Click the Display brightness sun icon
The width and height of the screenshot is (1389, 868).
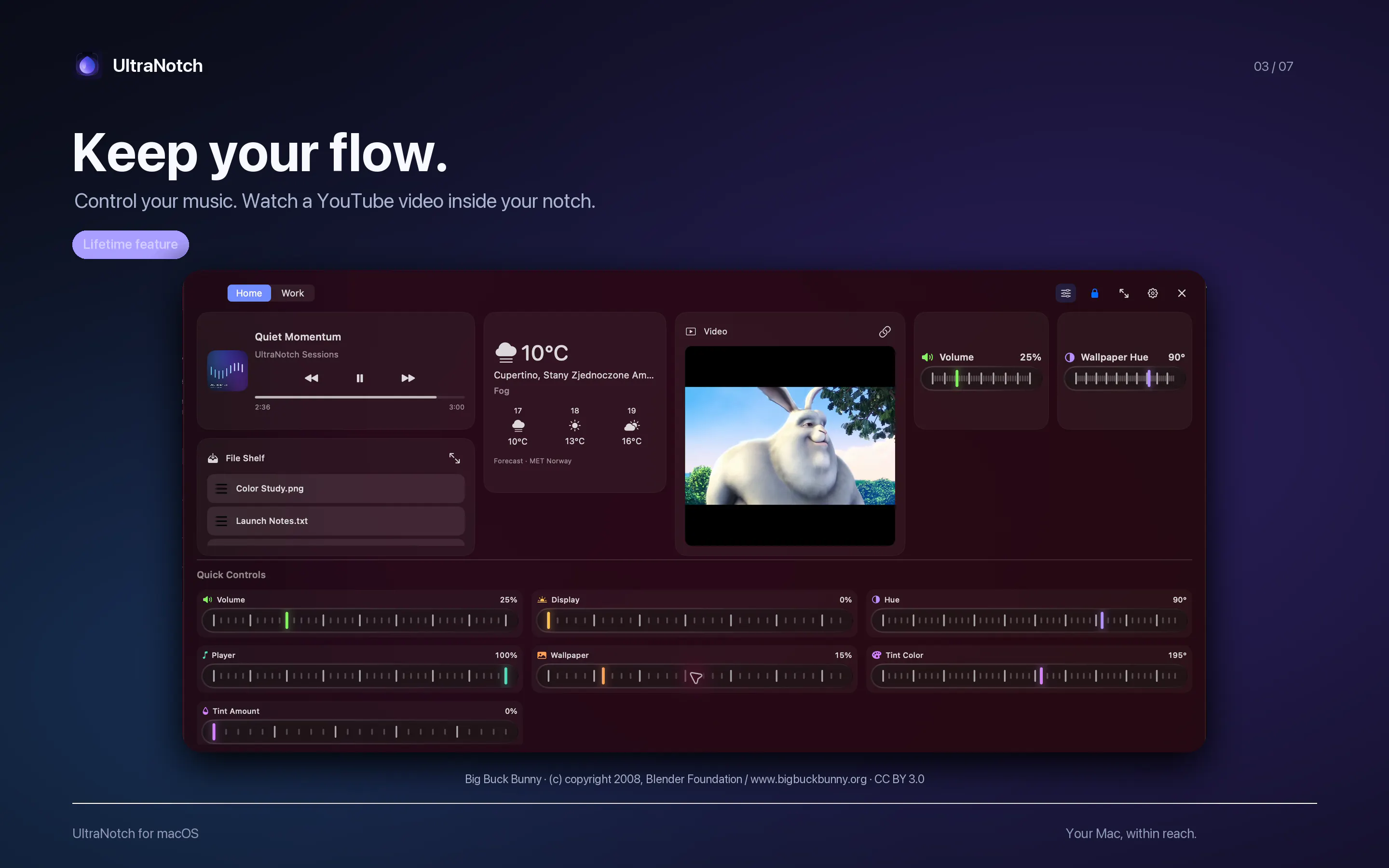click(x=542, y=599)
